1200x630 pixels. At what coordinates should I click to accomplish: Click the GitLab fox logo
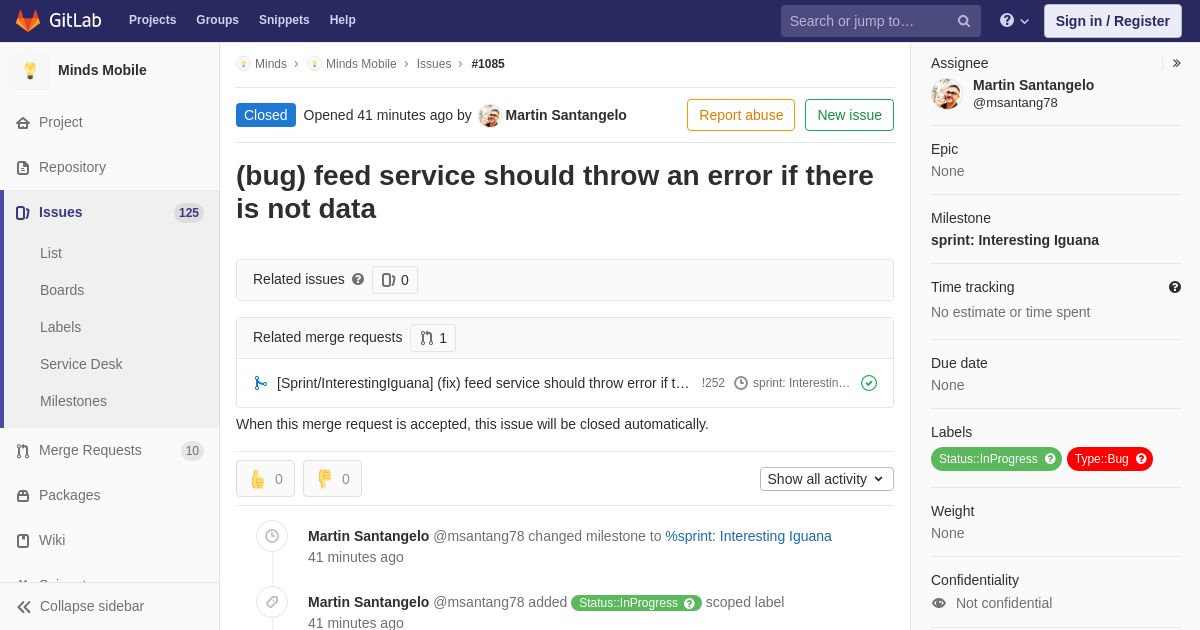28,20
